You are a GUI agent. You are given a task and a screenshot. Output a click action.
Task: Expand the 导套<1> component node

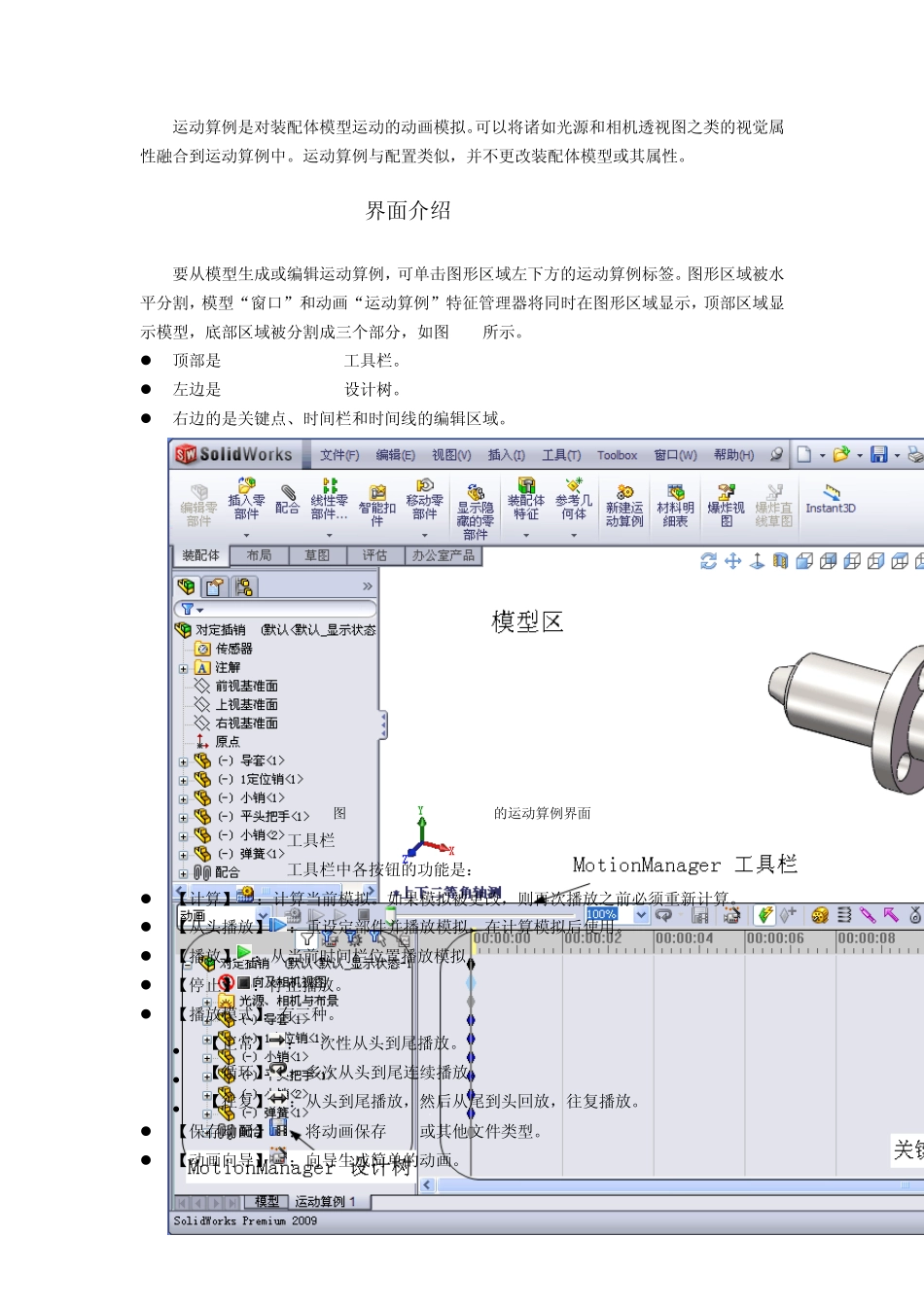(183, 761)
